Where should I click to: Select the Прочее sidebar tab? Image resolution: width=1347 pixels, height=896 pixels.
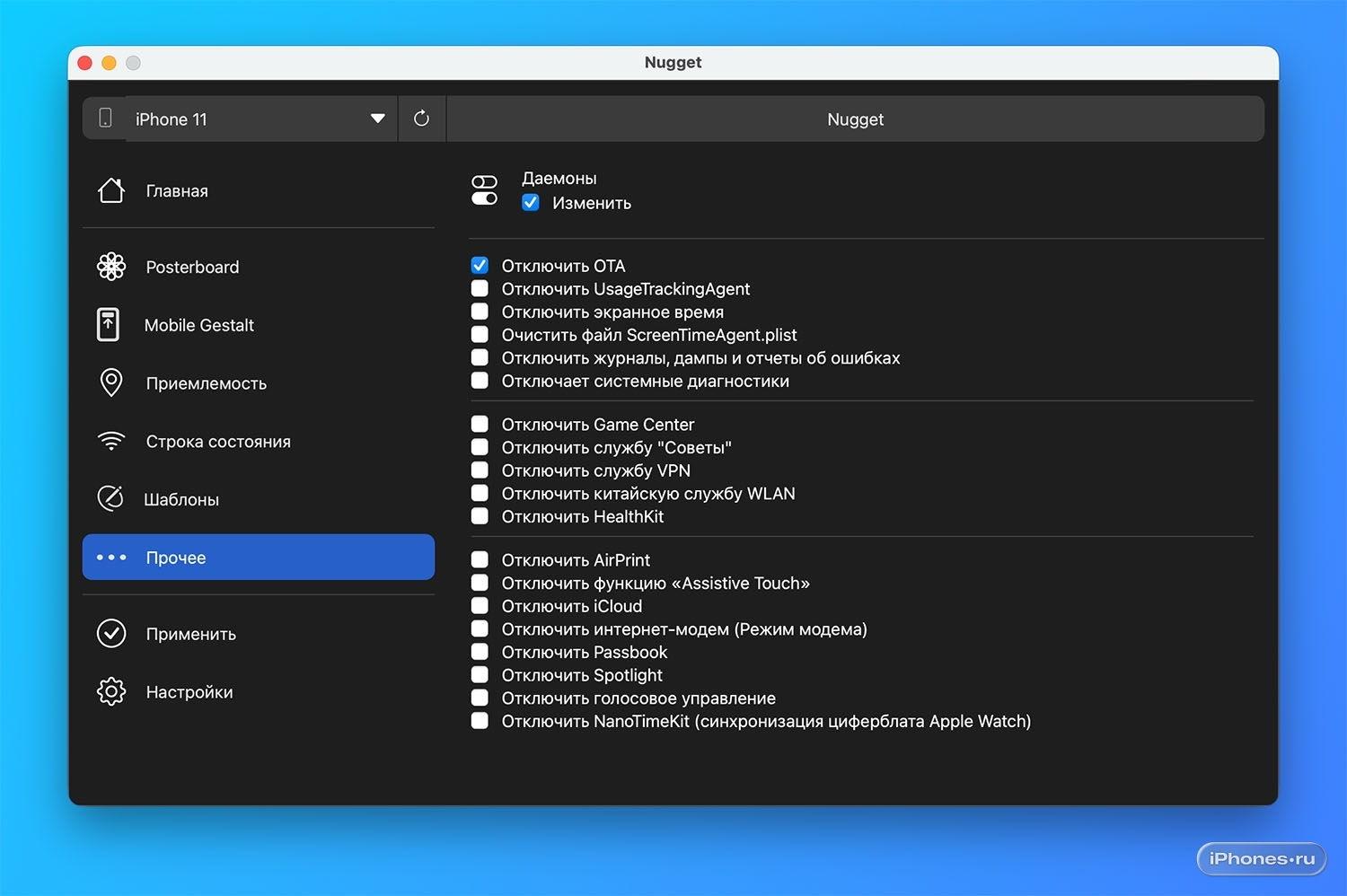click(259, 558)
